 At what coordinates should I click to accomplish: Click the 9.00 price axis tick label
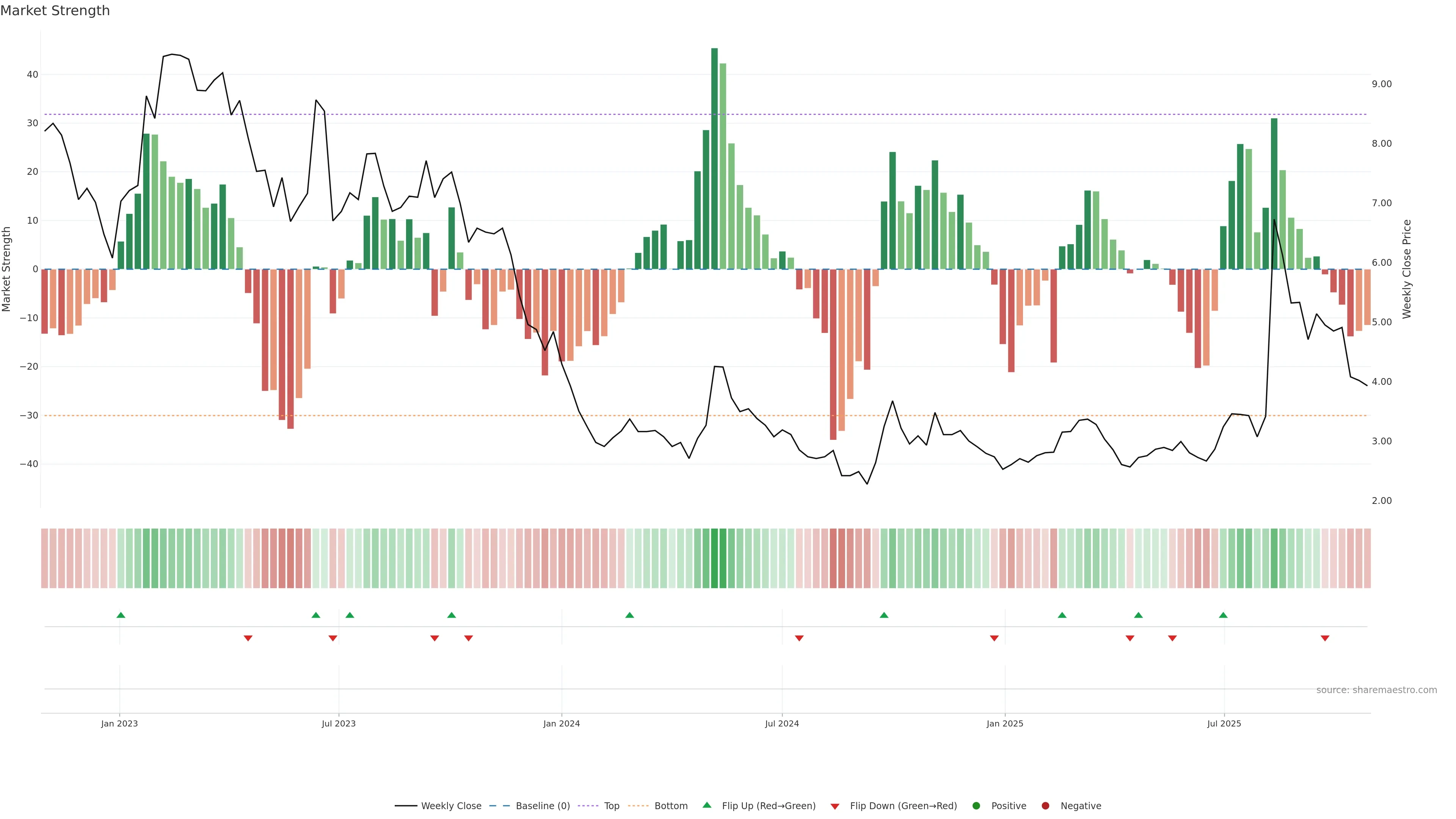tap(1381, 84)
